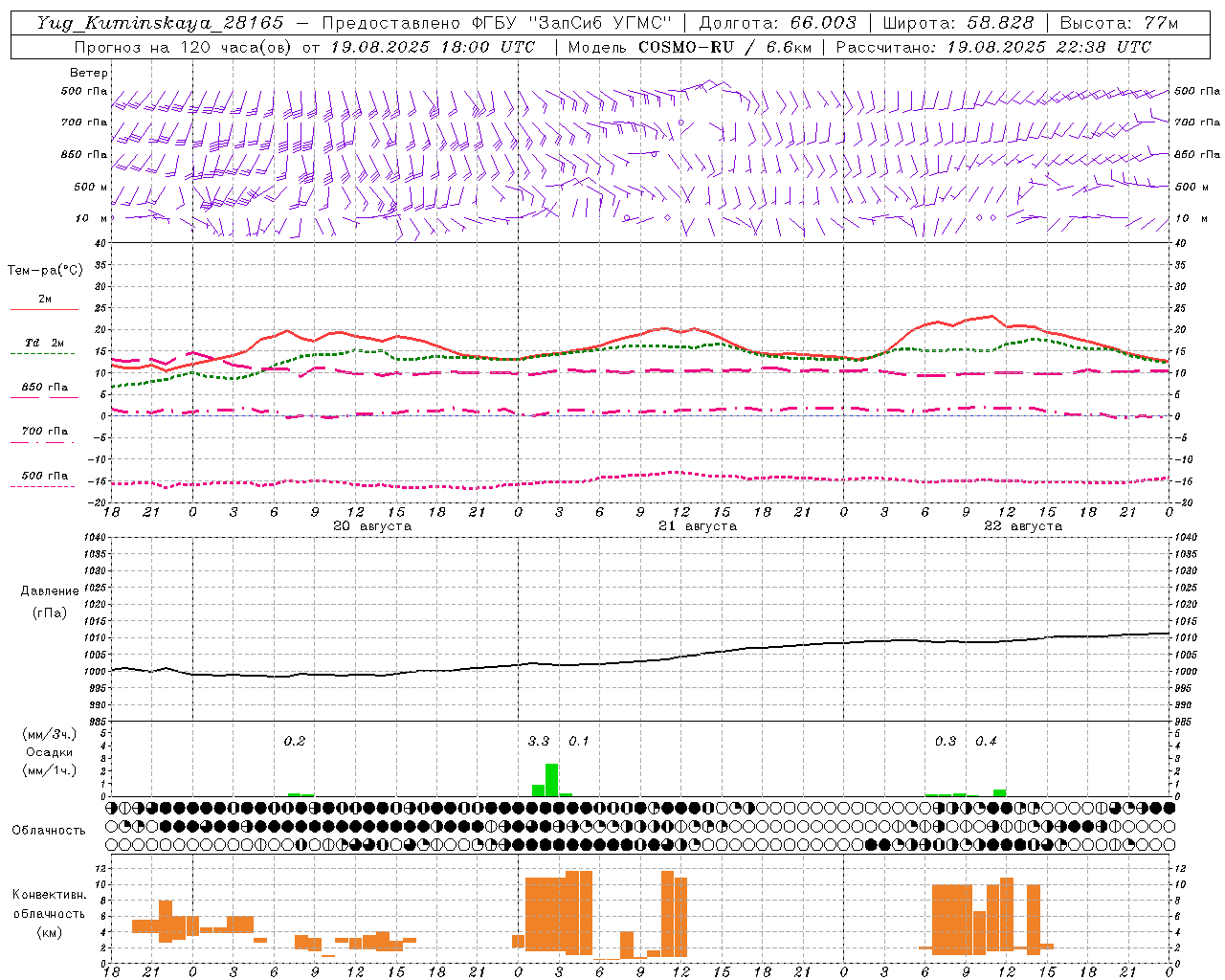This screenshot has height=980, width=1225.
Task: Click the (мм/1ч.) unit label
Action: pos(49,770)
